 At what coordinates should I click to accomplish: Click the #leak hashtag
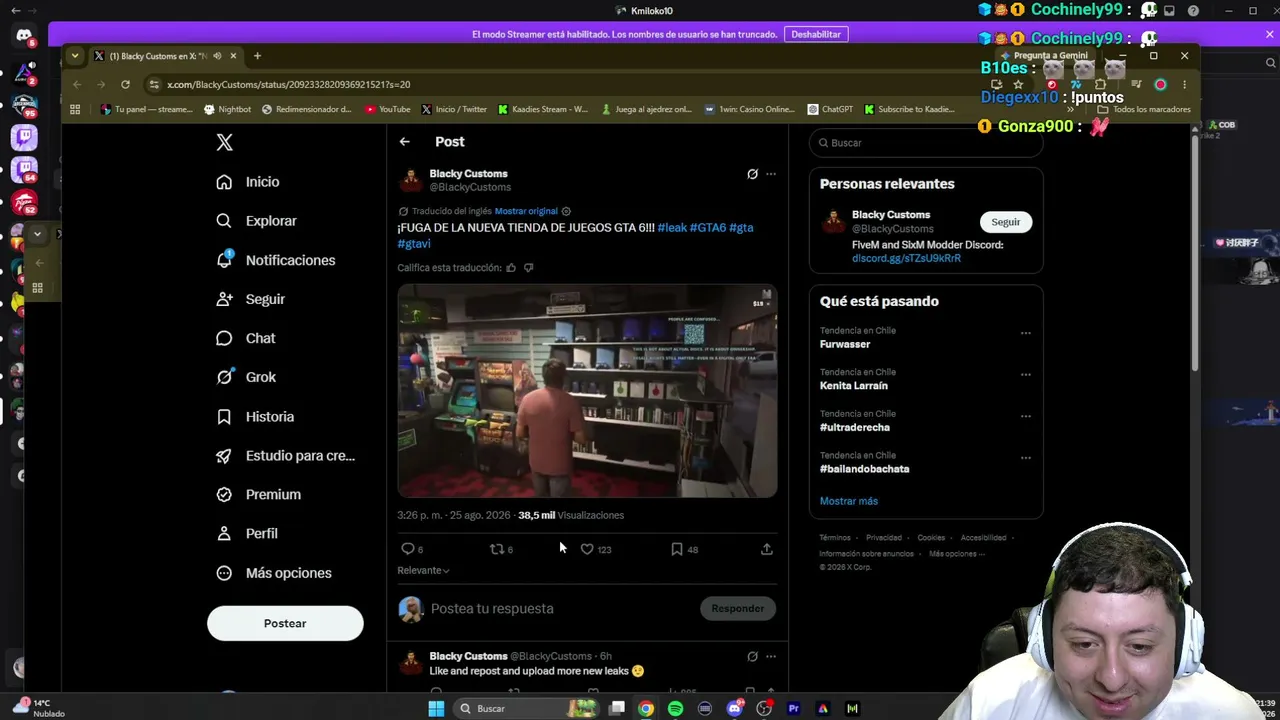pyautogui.click(x=672, y=228)
